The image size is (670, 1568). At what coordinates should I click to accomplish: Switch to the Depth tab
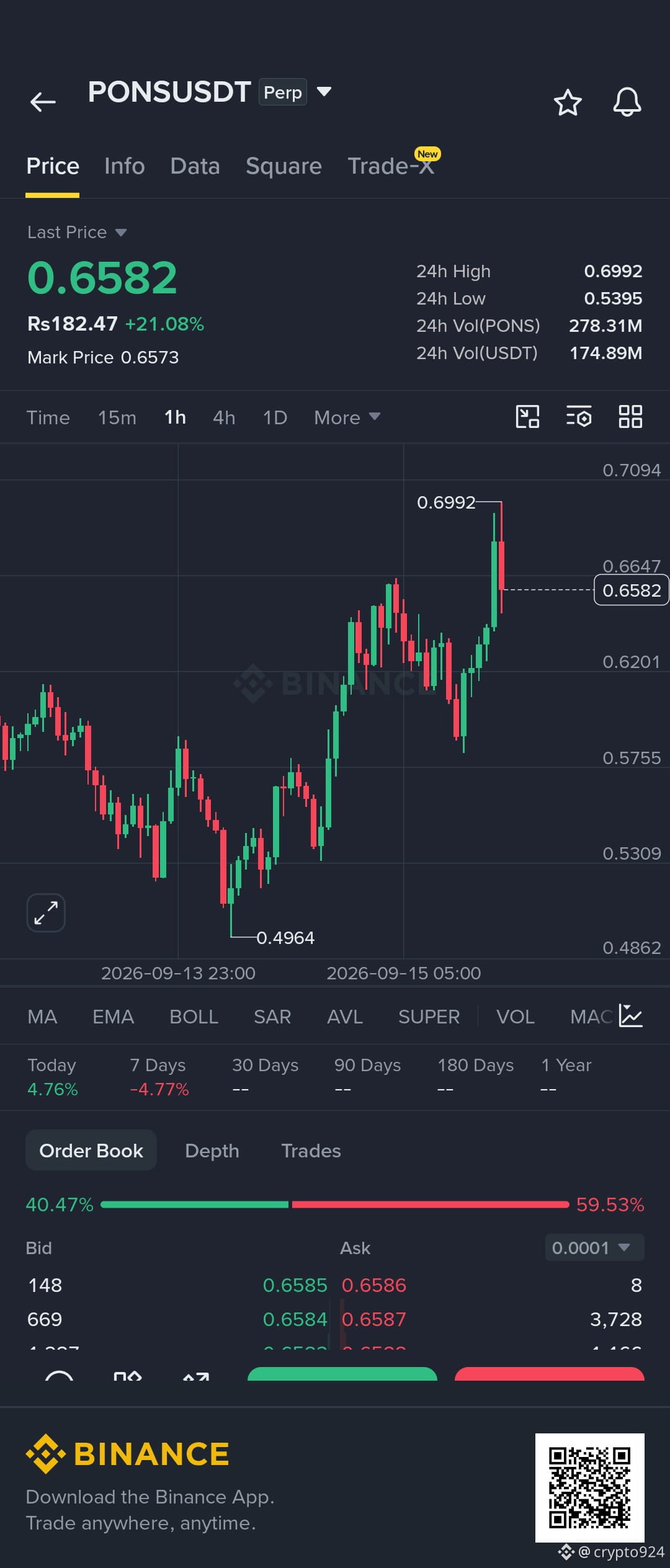pyautogui.click(x=212, y=1151)
